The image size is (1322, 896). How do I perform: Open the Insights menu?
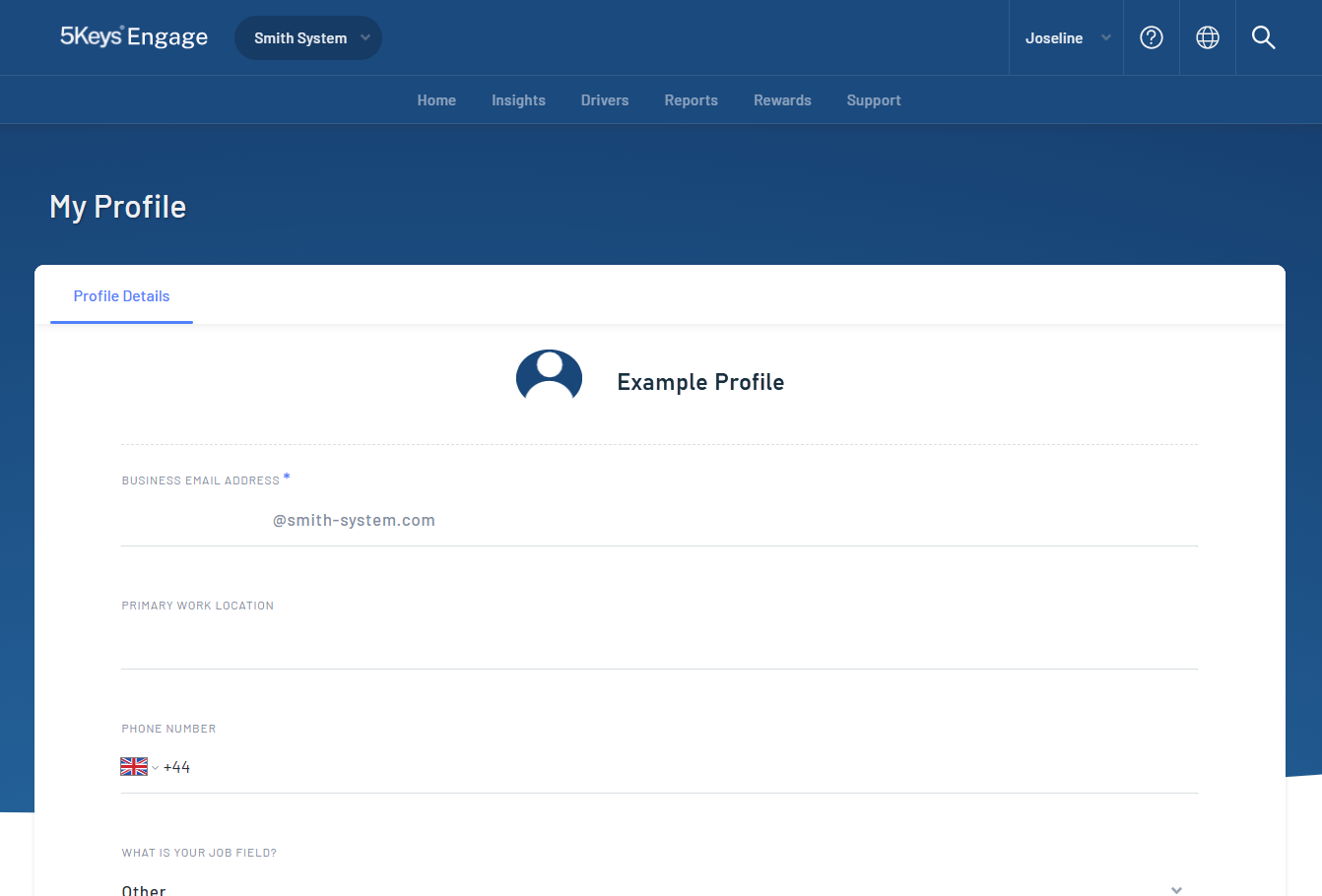pos(518,100)
